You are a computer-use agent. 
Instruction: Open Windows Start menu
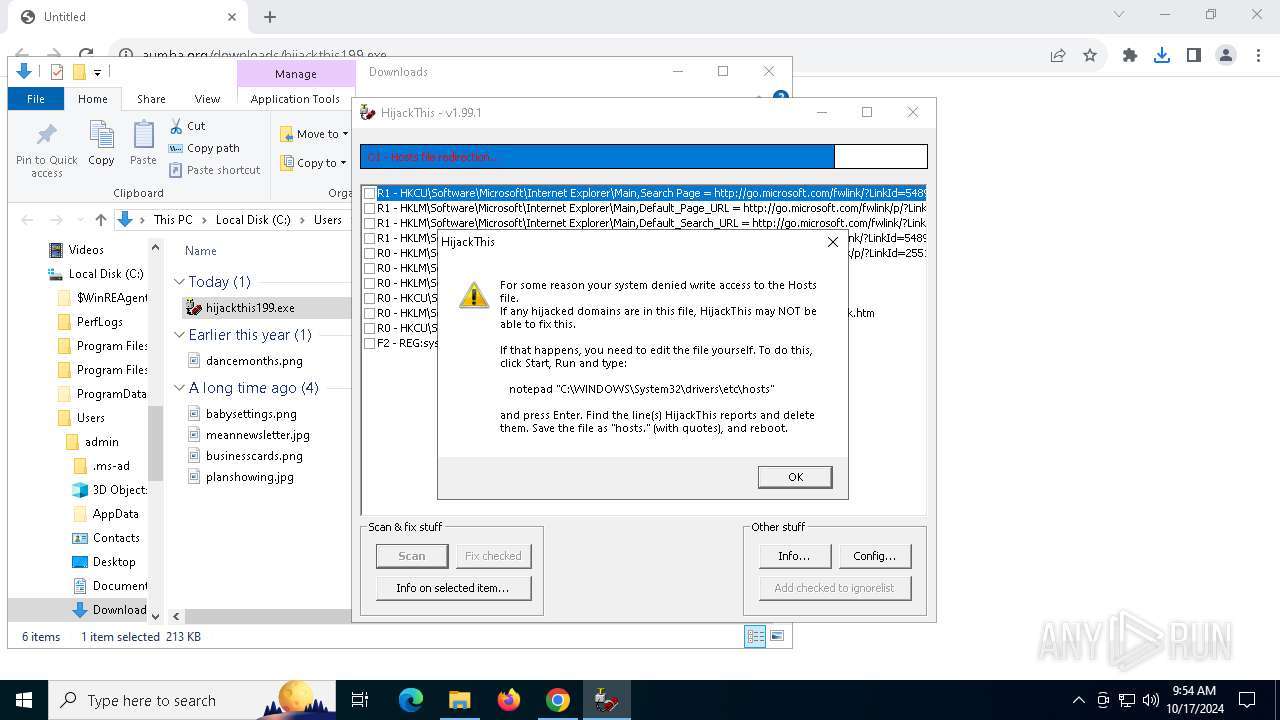[x=24, y=700]
